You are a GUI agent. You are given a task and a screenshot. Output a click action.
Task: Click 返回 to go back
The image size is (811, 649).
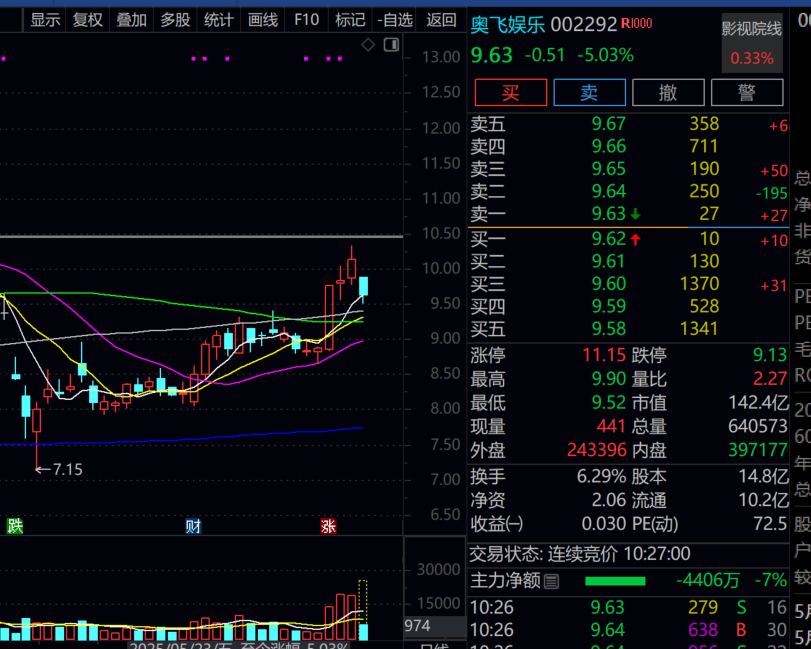(441, 20)
